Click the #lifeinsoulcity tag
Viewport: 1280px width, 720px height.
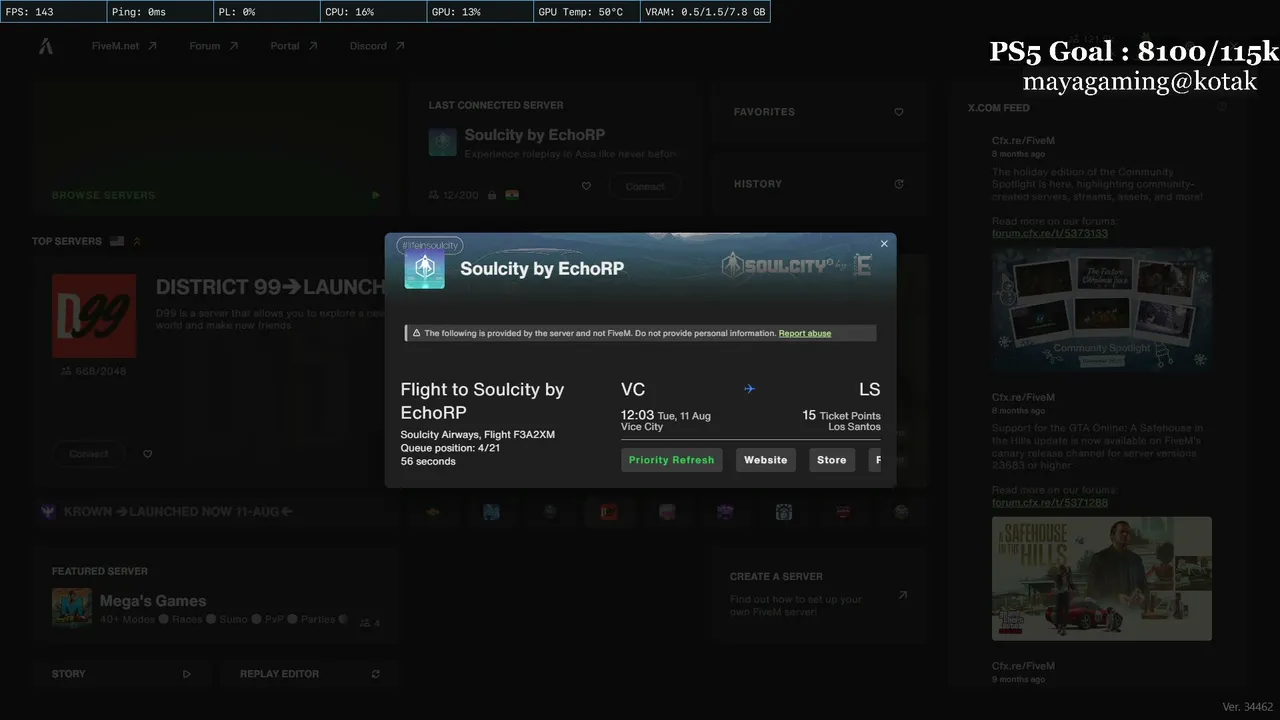coord(428,245)
